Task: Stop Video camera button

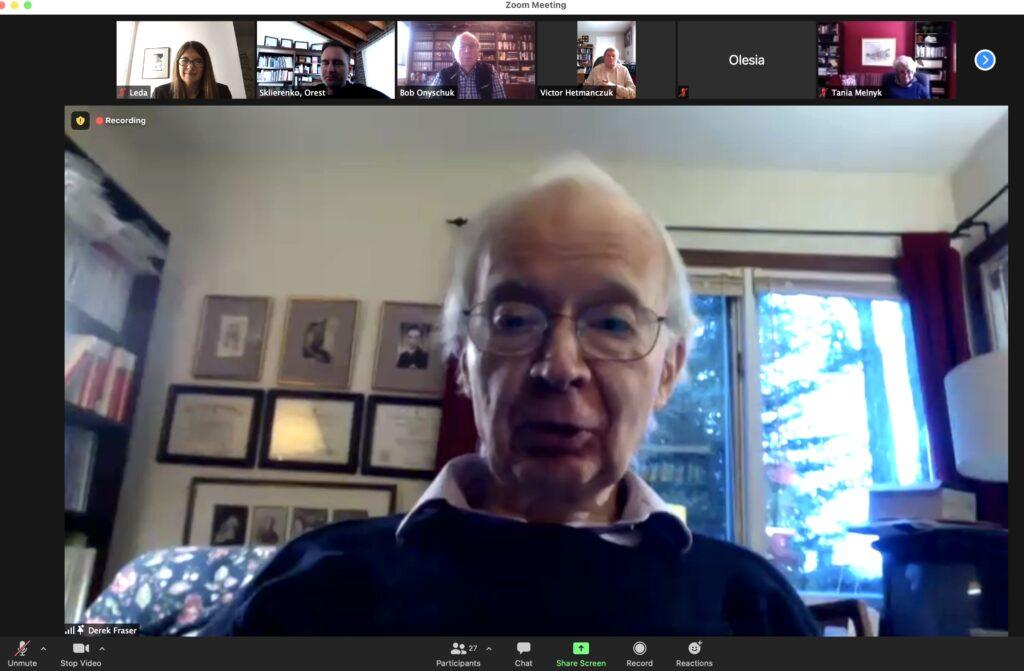Action: (80, 653)
